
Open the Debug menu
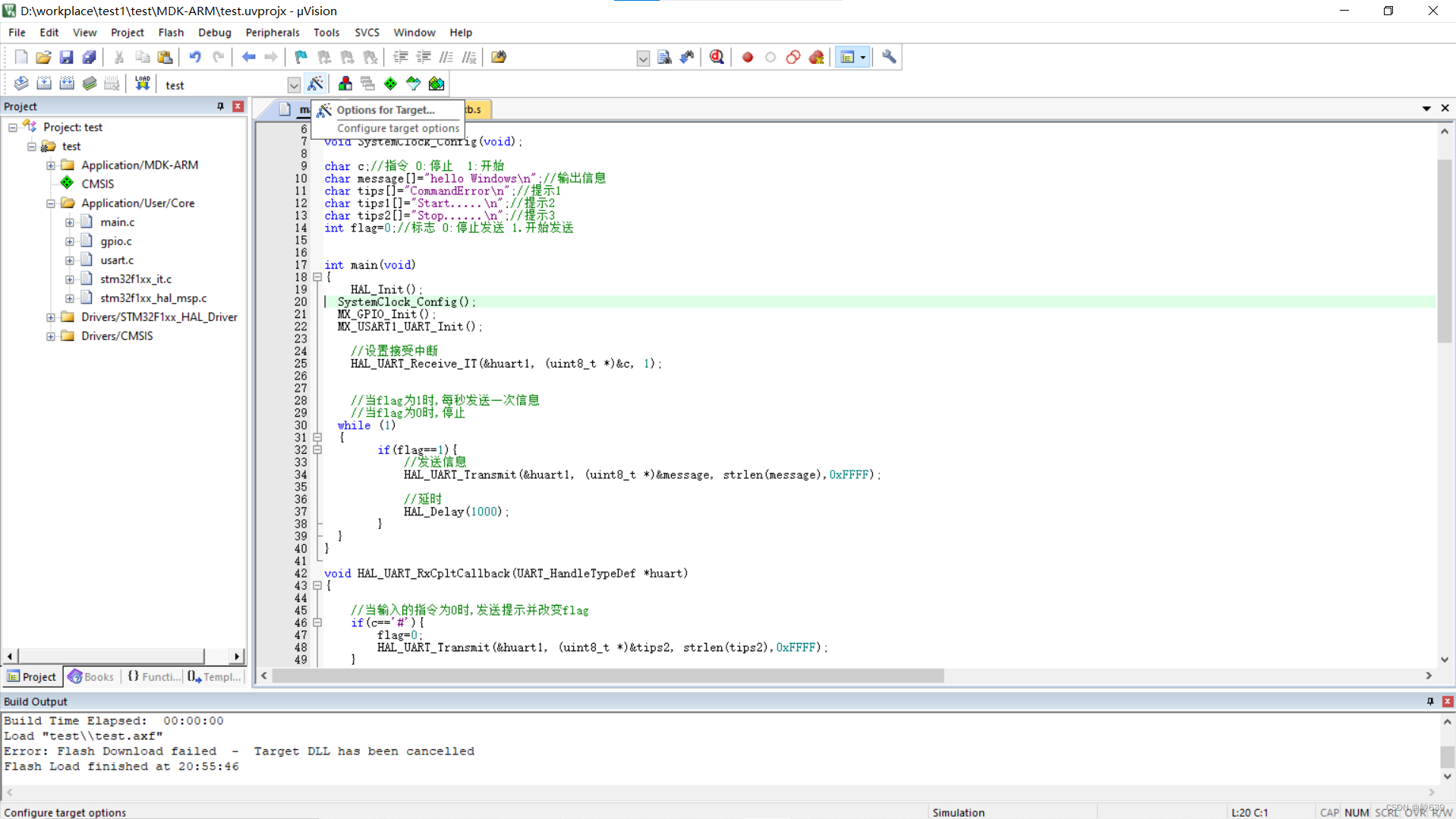(x=214, y=33)
